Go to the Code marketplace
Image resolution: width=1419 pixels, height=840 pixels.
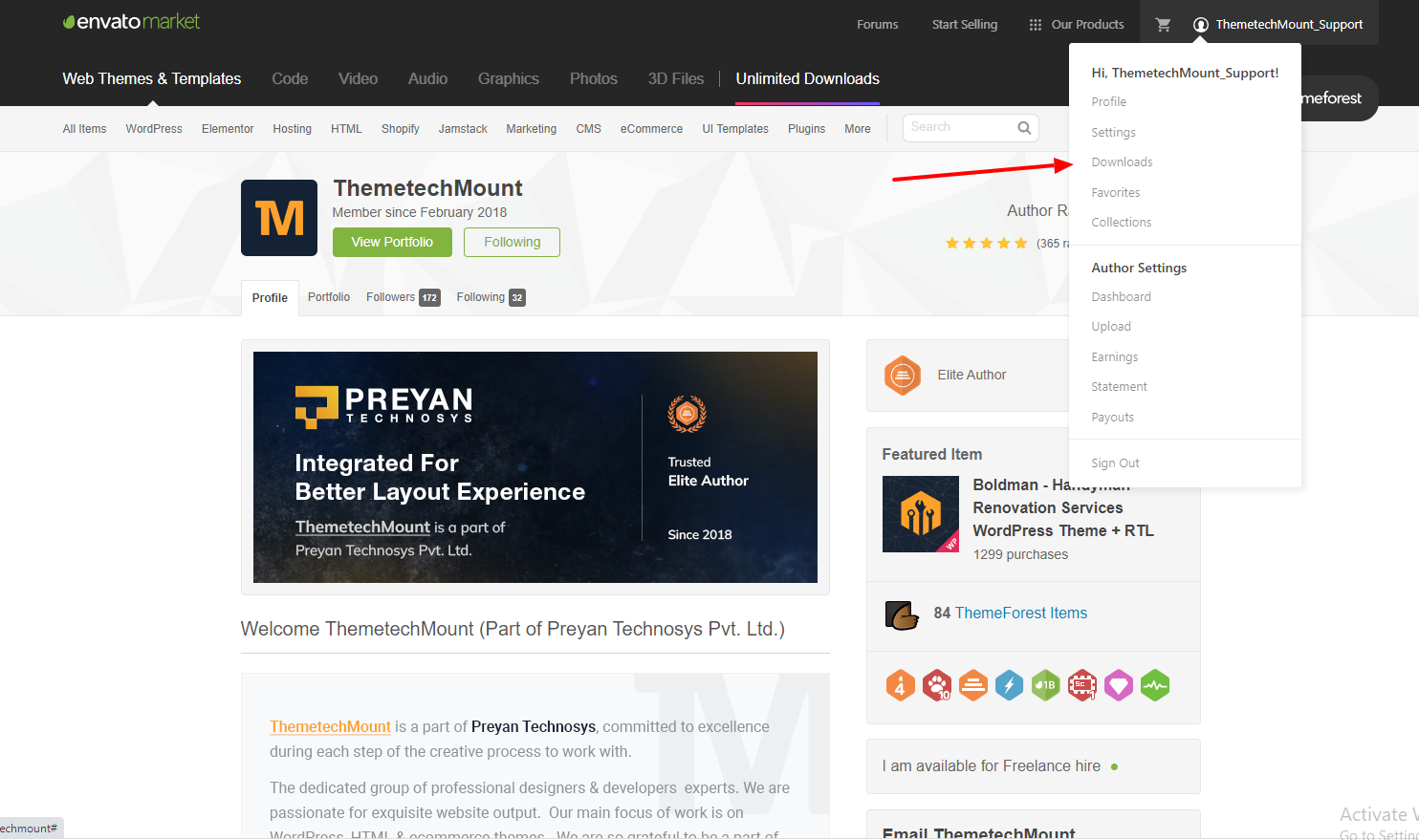[x=290, y=79]
